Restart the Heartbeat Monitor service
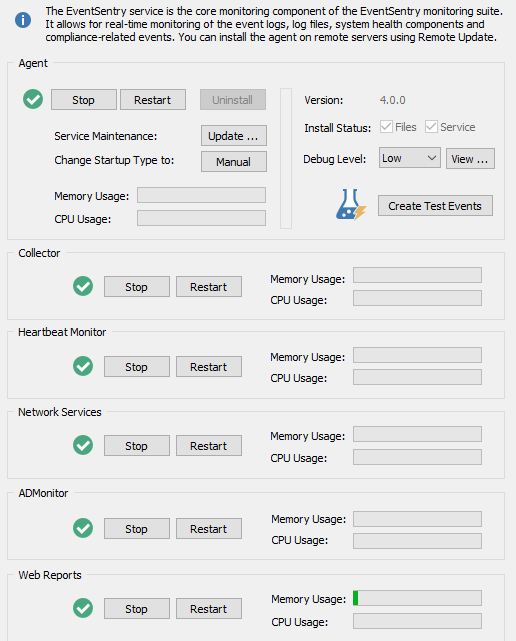Viewport: 516px width, 641px height. click(x=209, y=367)
